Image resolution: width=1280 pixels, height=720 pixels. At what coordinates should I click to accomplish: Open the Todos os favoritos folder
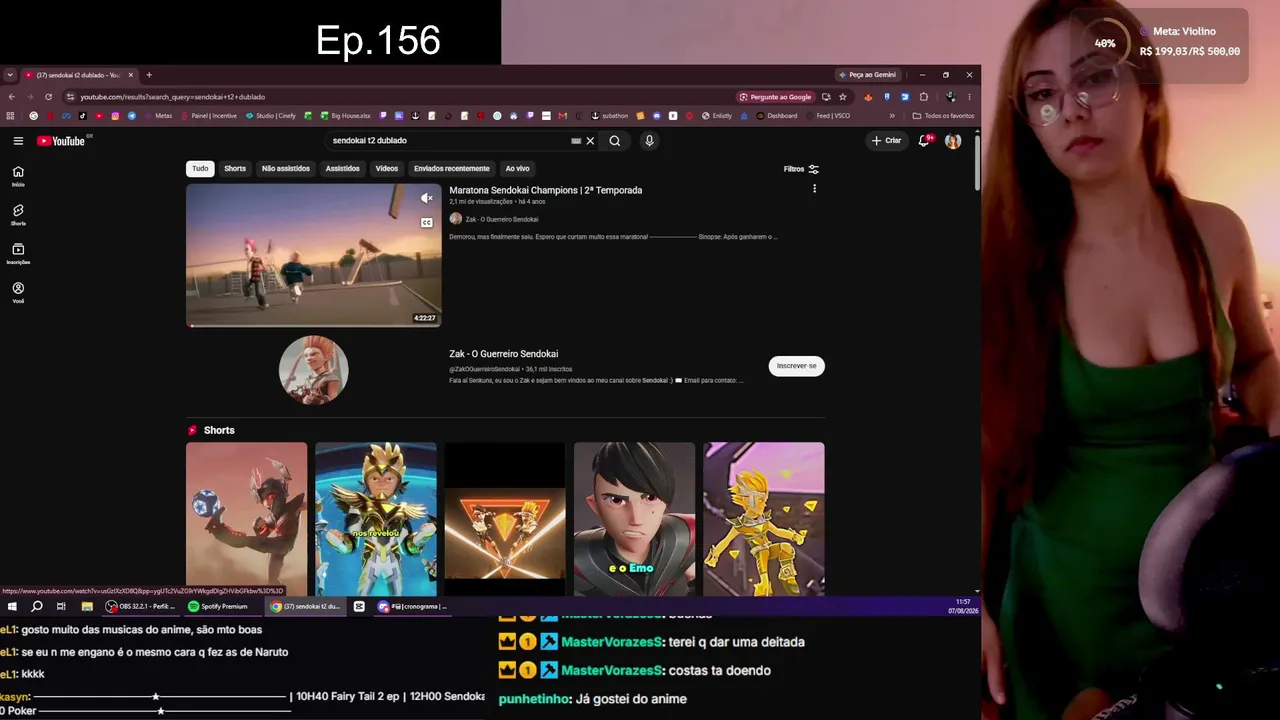(x=943, y=116)
